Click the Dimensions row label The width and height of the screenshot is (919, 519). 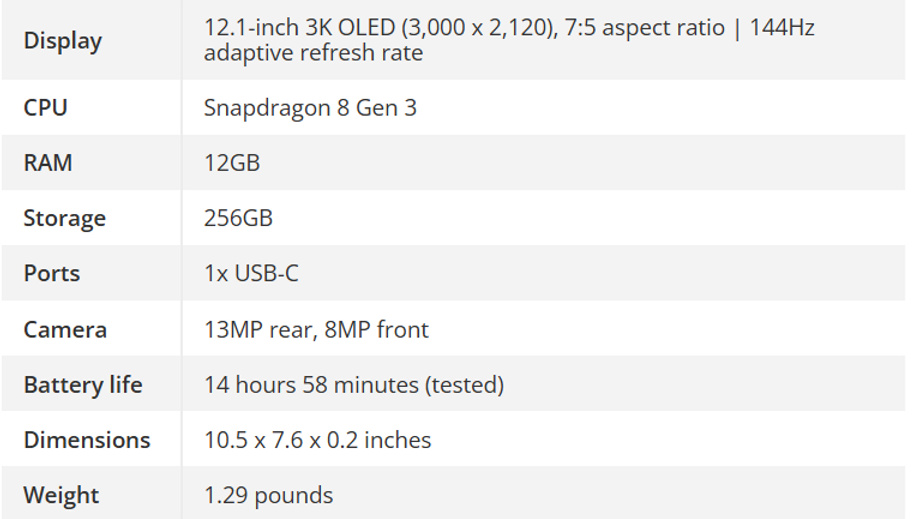click(87, 441)
